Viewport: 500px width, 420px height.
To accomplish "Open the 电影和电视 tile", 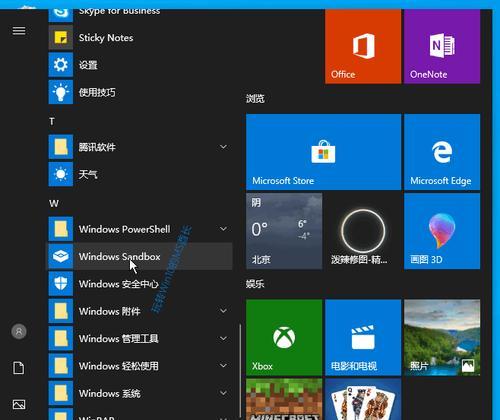I will [x=363, y=337].
